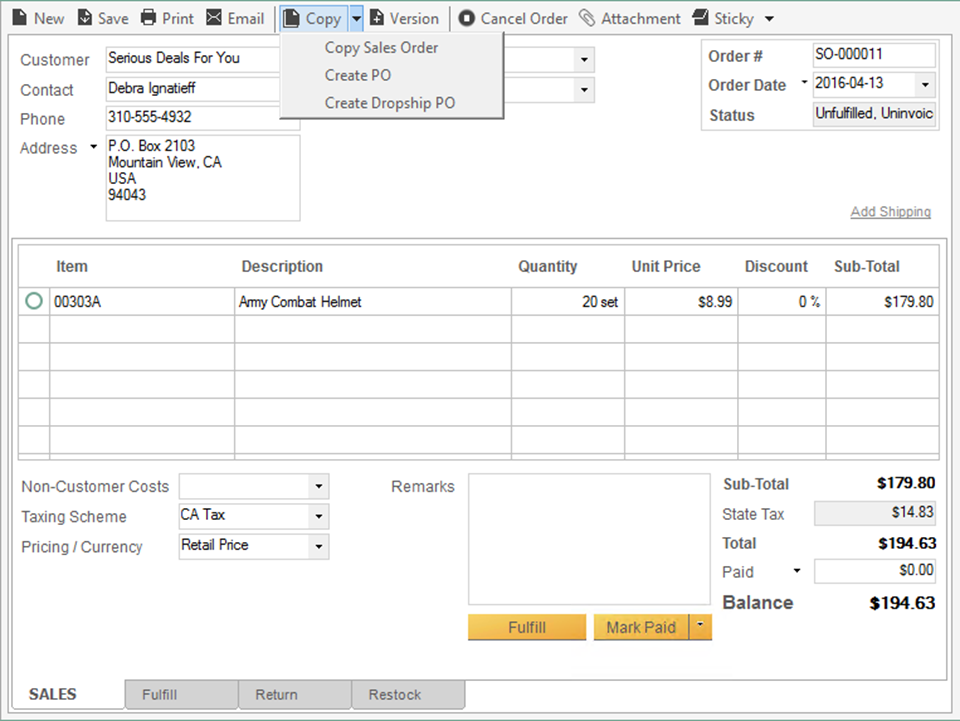Screen dimensions: 960x721
Task: Expand the Non-Customer Costs dropdown
Action: tap(318, 487)
